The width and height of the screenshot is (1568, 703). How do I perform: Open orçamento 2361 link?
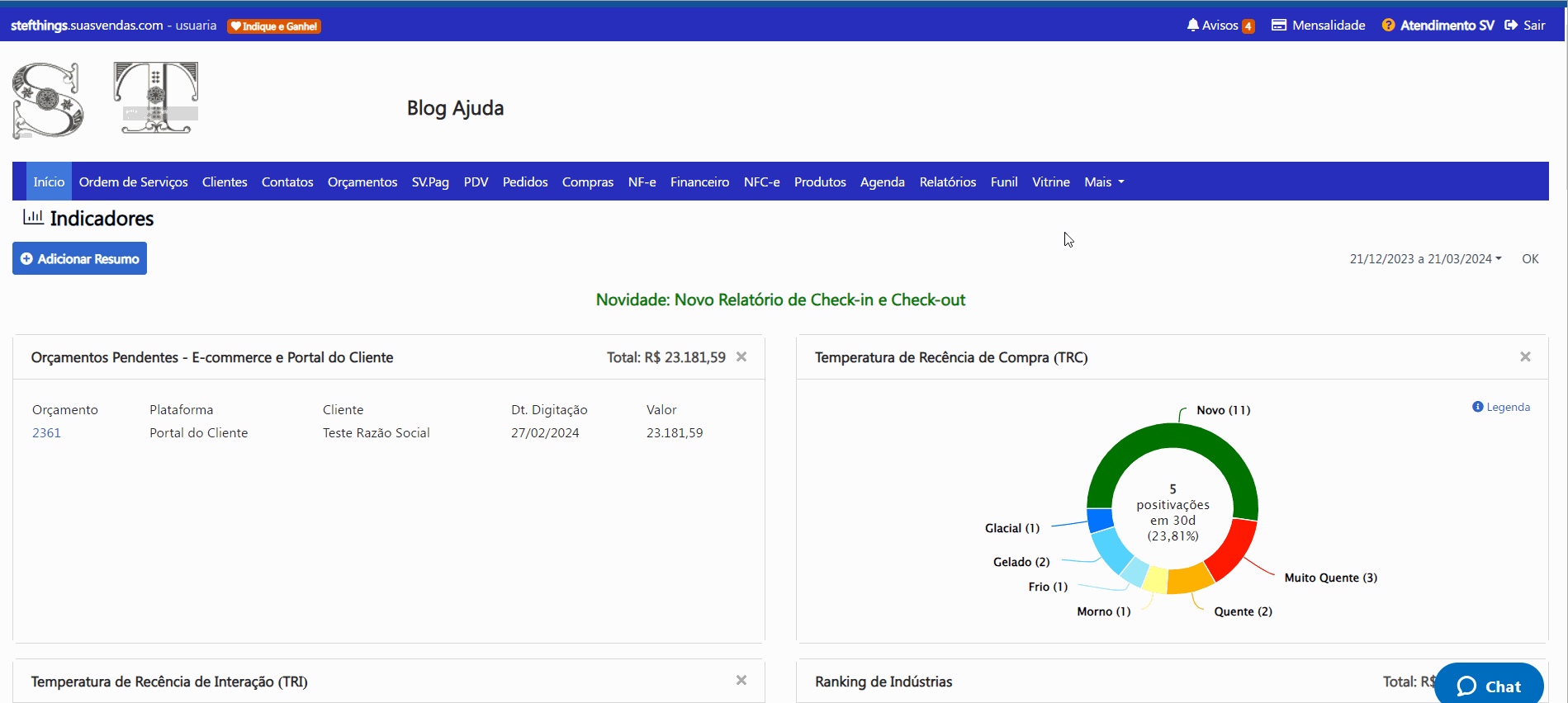pos(46,432)
